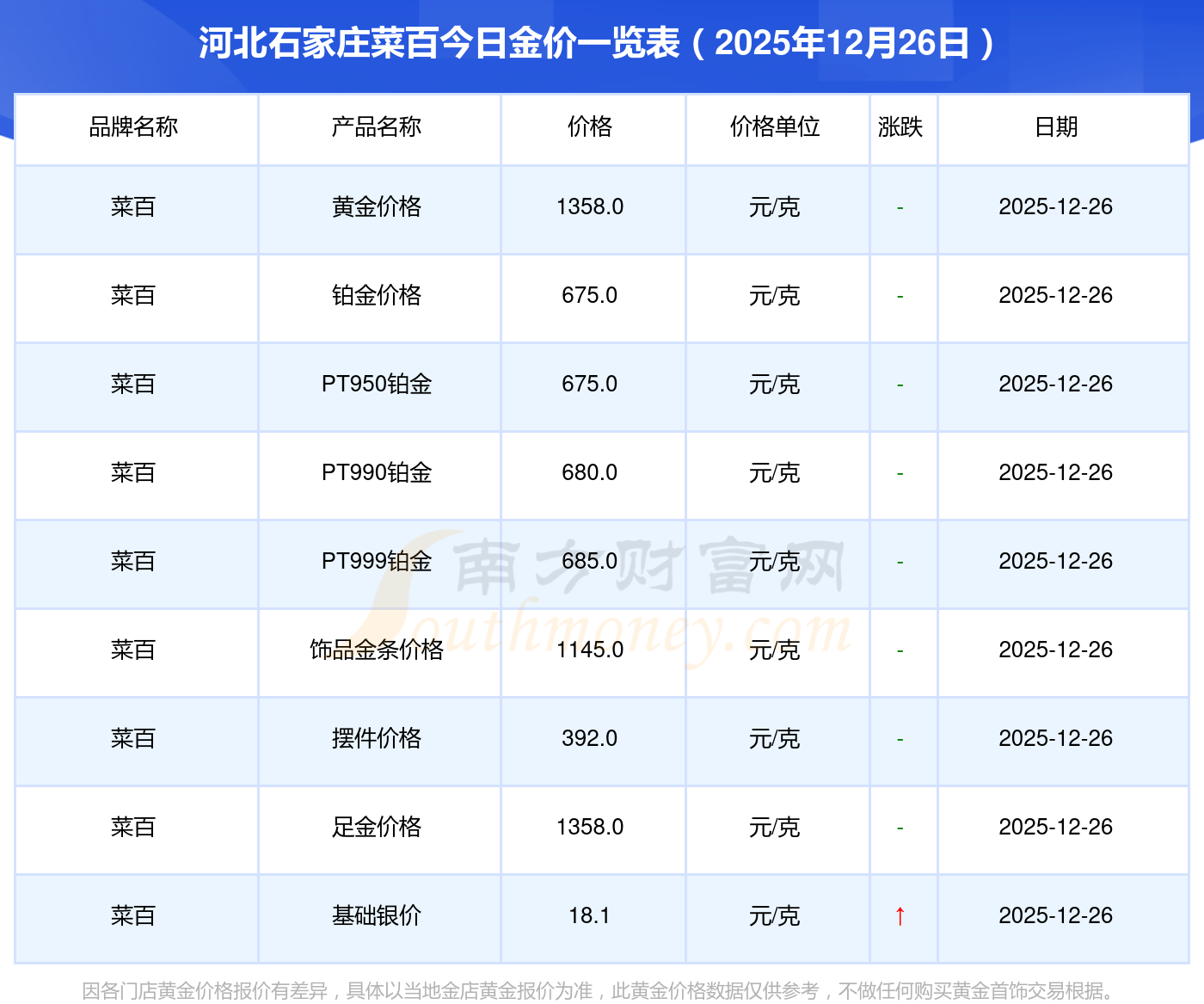Click the green dash in 足金价格 row
Screen dimensions: 1204x1004
tap(900, 828)
